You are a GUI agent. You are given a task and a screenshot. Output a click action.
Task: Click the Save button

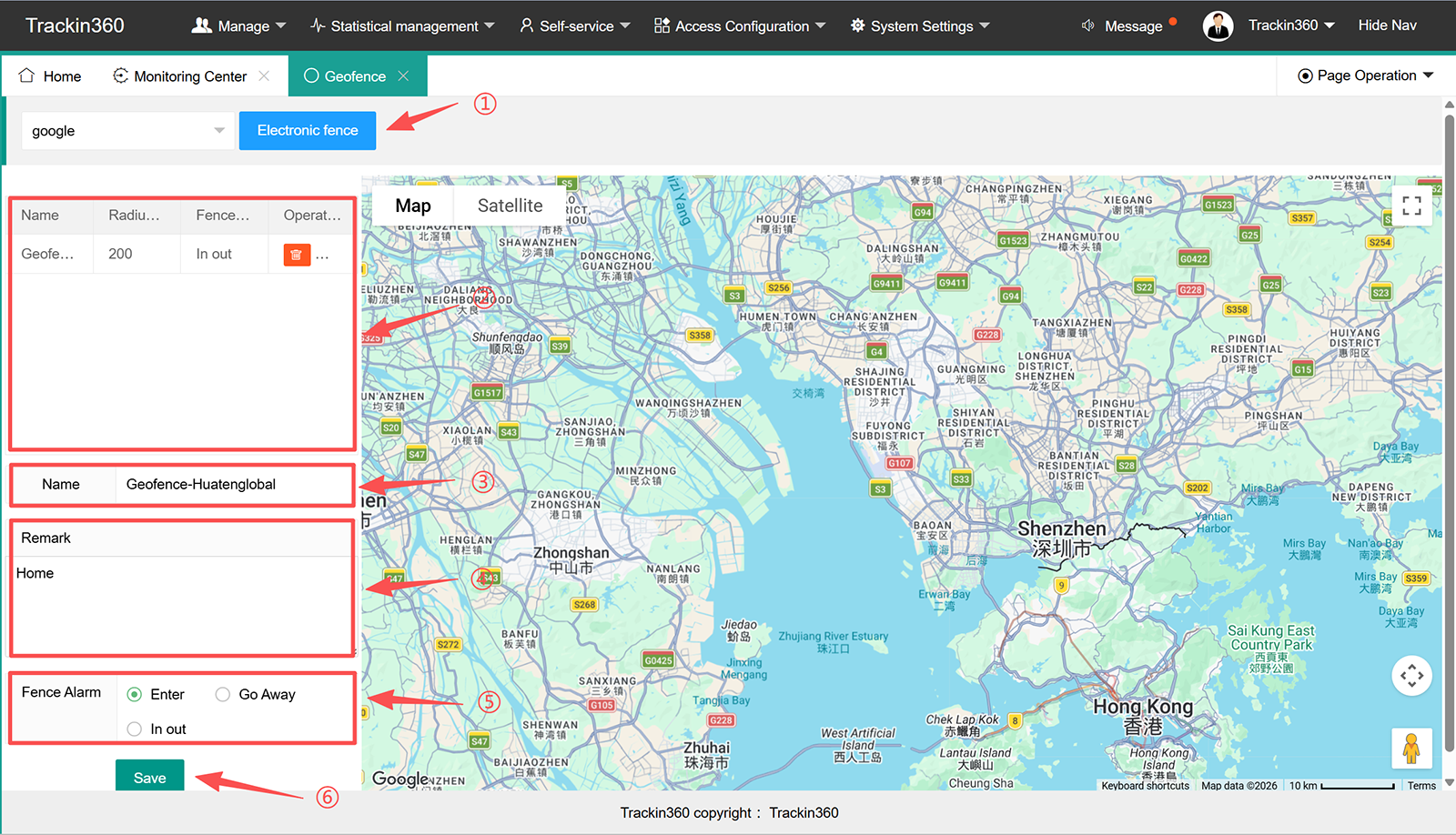(150, 776)
